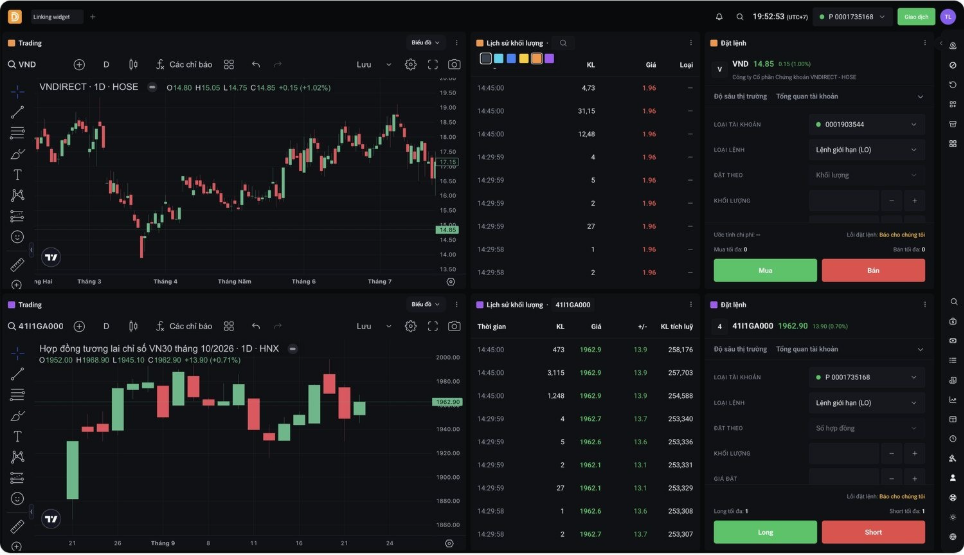The image size is (964, 555).
Task: Open Biểu đồ dropdown on 41I1GA000 widget
Action: 425,305
